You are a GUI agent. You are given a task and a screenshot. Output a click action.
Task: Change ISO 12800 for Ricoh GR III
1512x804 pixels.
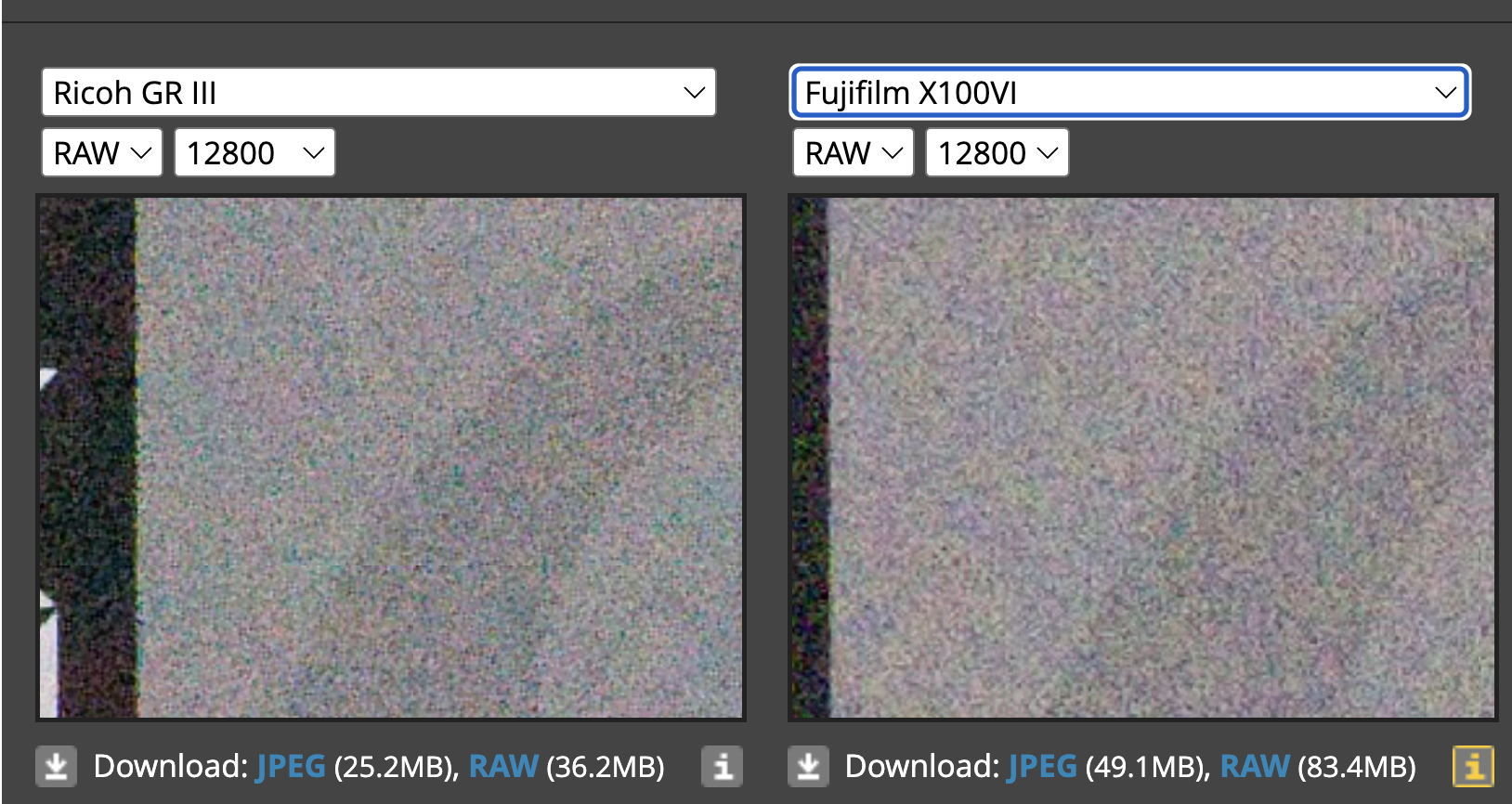(254, 152)
